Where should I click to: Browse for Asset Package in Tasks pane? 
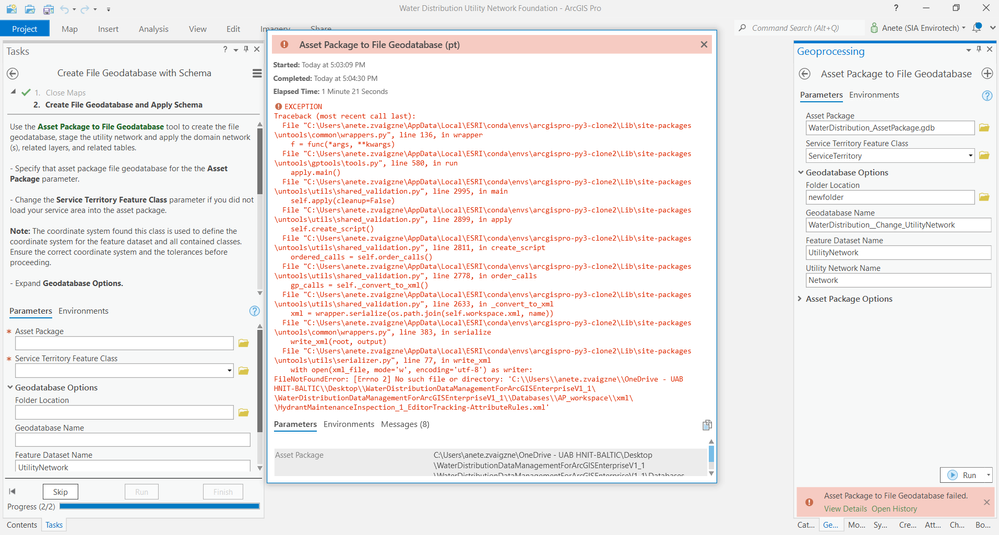[243, 343]
